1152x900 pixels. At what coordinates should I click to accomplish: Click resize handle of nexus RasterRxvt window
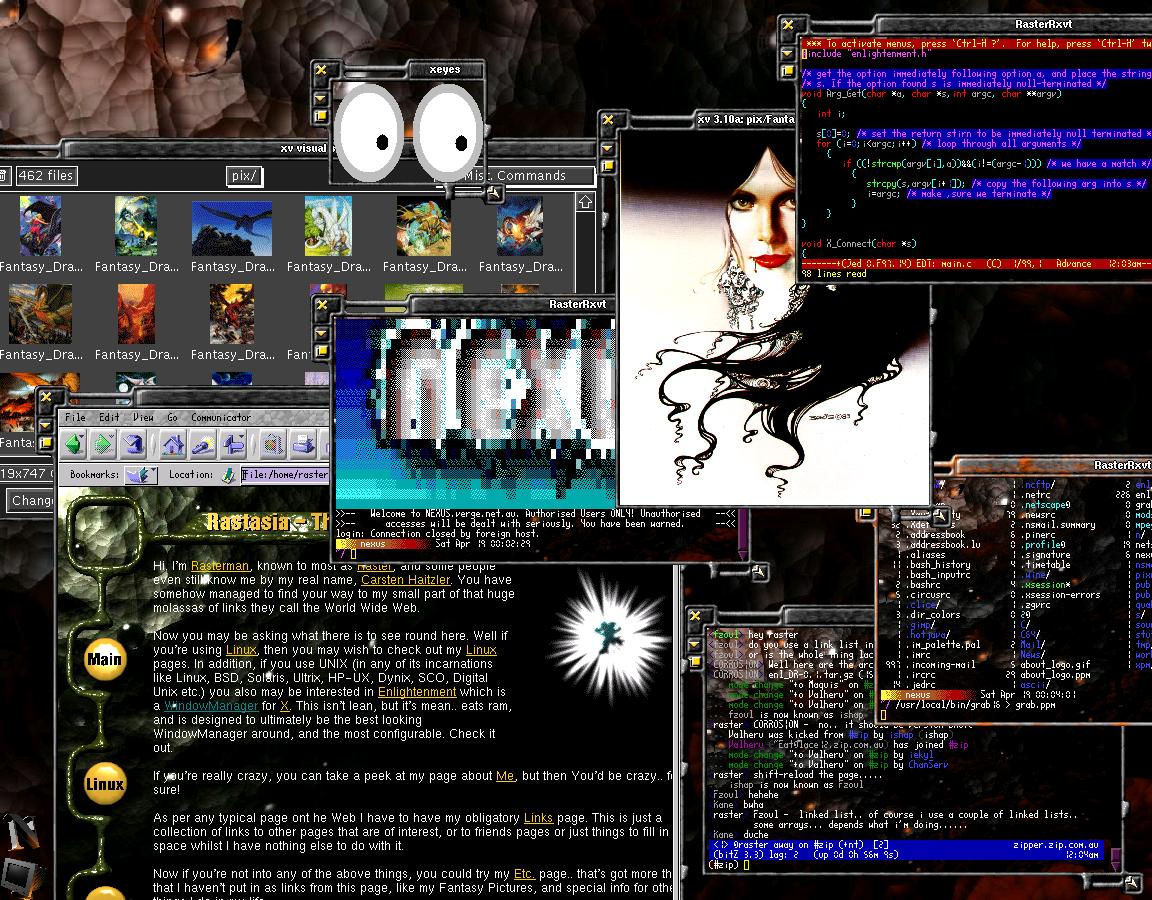(759, 571)
